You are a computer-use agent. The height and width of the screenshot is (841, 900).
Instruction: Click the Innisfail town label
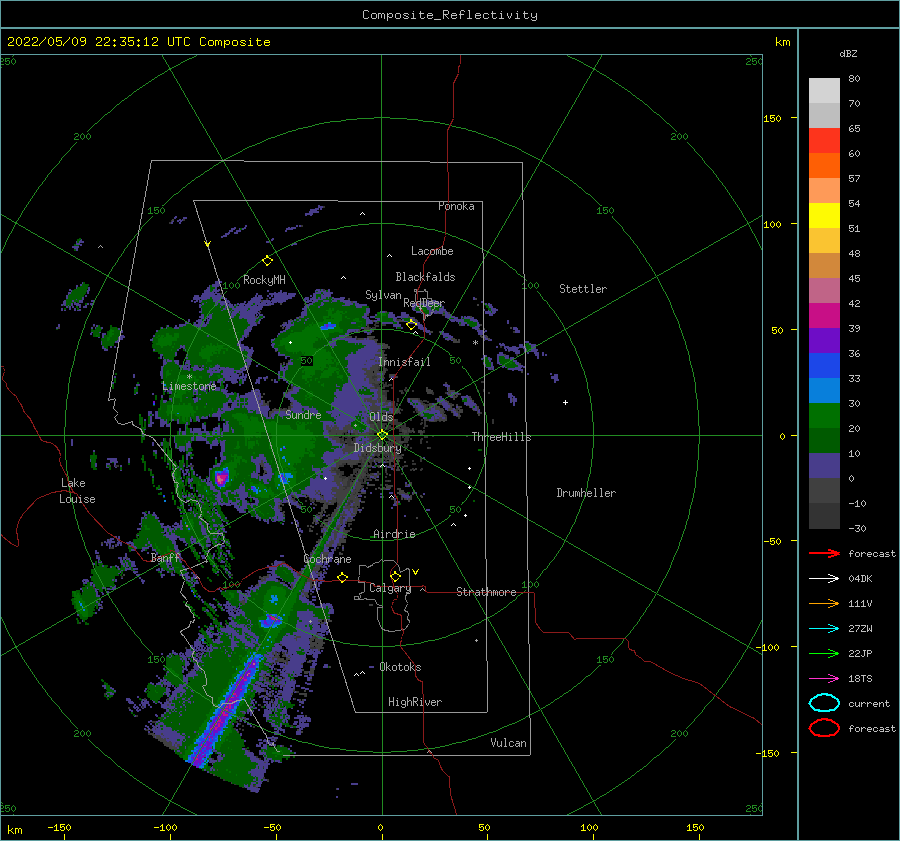404,362
